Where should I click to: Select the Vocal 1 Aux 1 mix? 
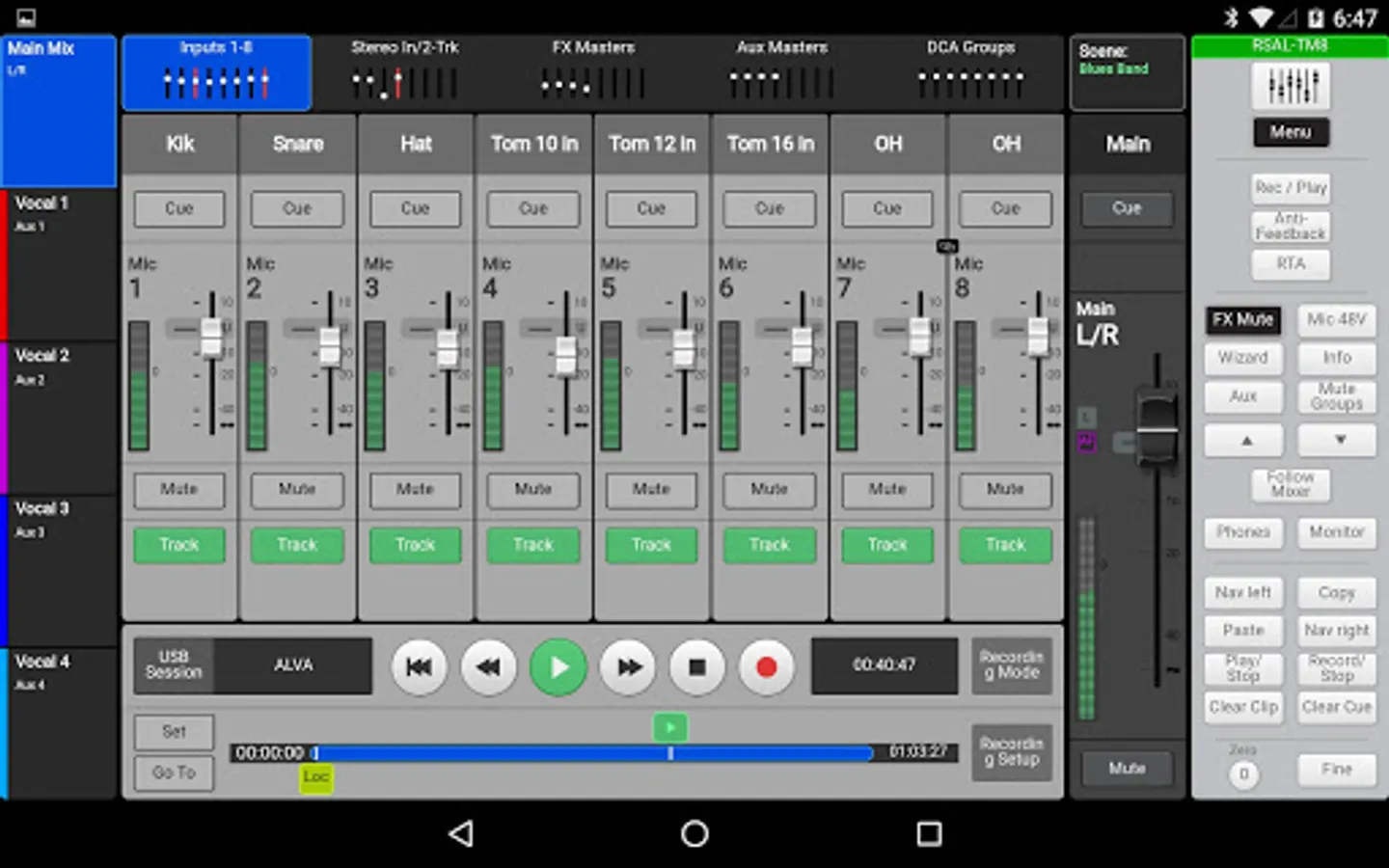click(59, 264)
